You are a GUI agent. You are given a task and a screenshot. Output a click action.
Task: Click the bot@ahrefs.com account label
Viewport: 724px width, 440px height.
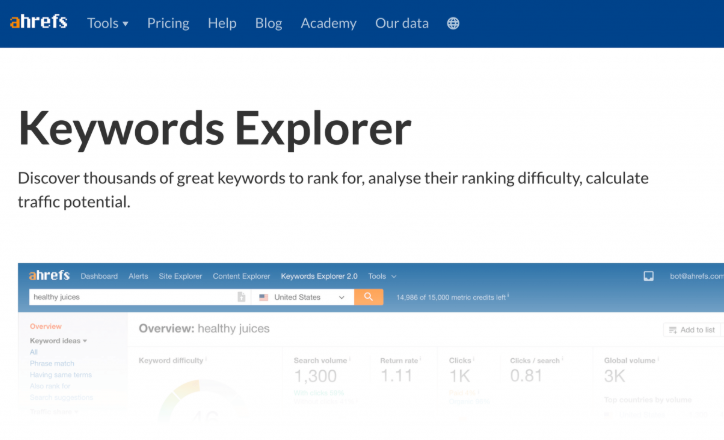tap(696, 276)
